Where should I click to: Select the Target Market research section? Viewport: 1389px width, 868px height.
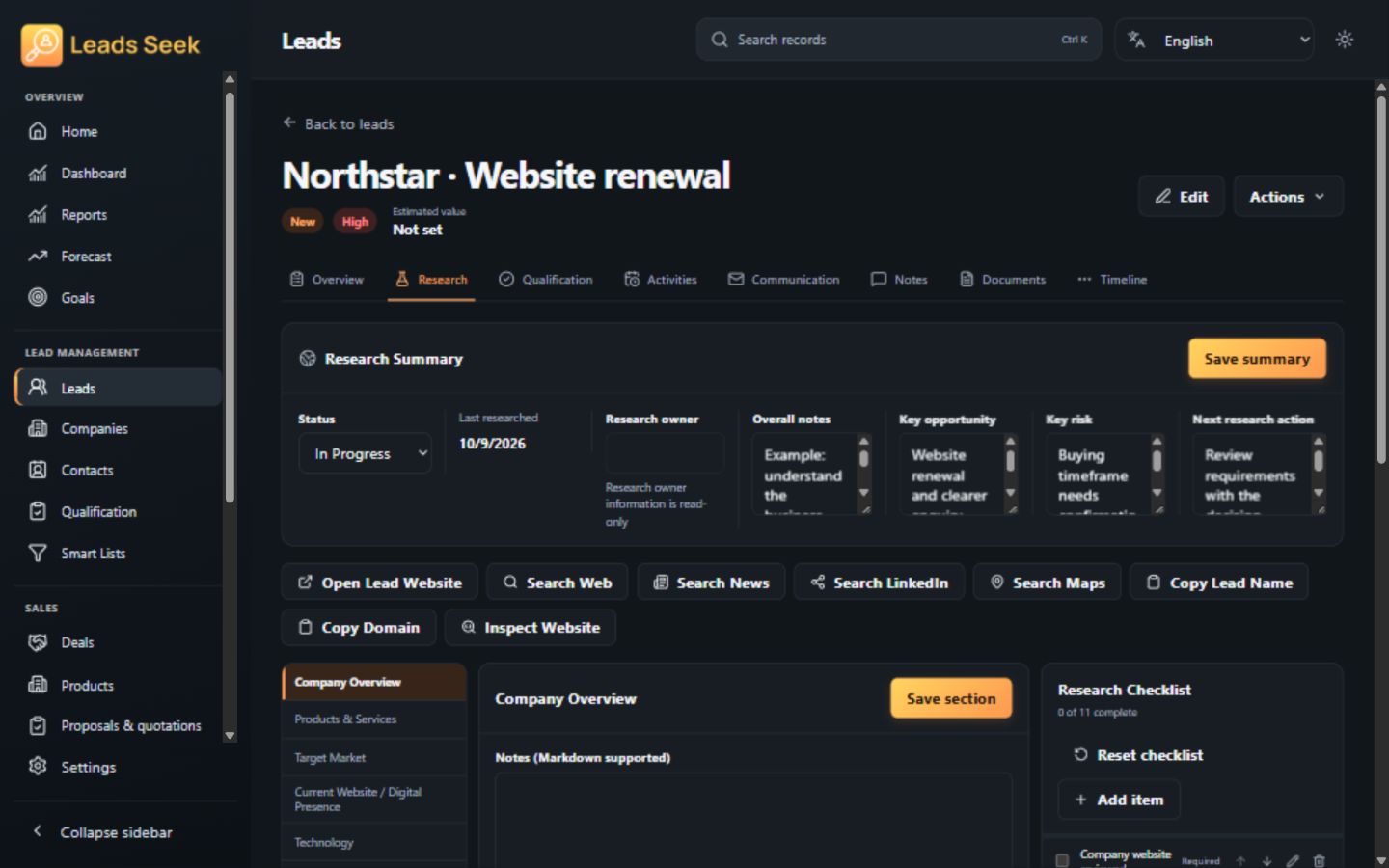(374, 758)
